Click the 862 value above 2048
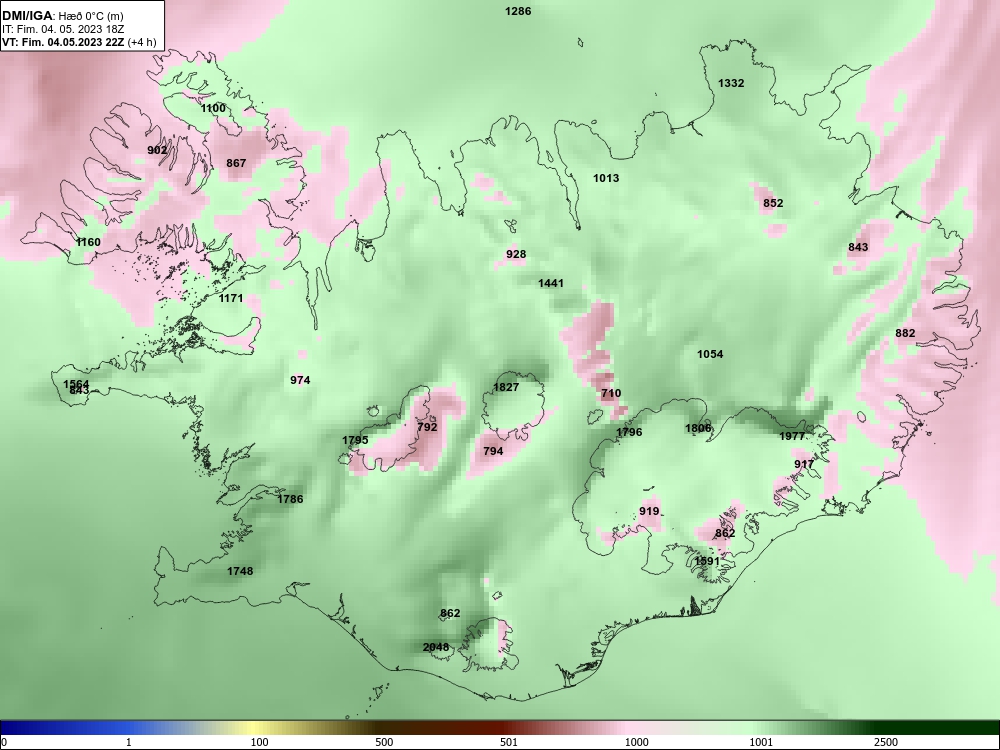This screenshot has height=750, width=1000. click(450, 614)
